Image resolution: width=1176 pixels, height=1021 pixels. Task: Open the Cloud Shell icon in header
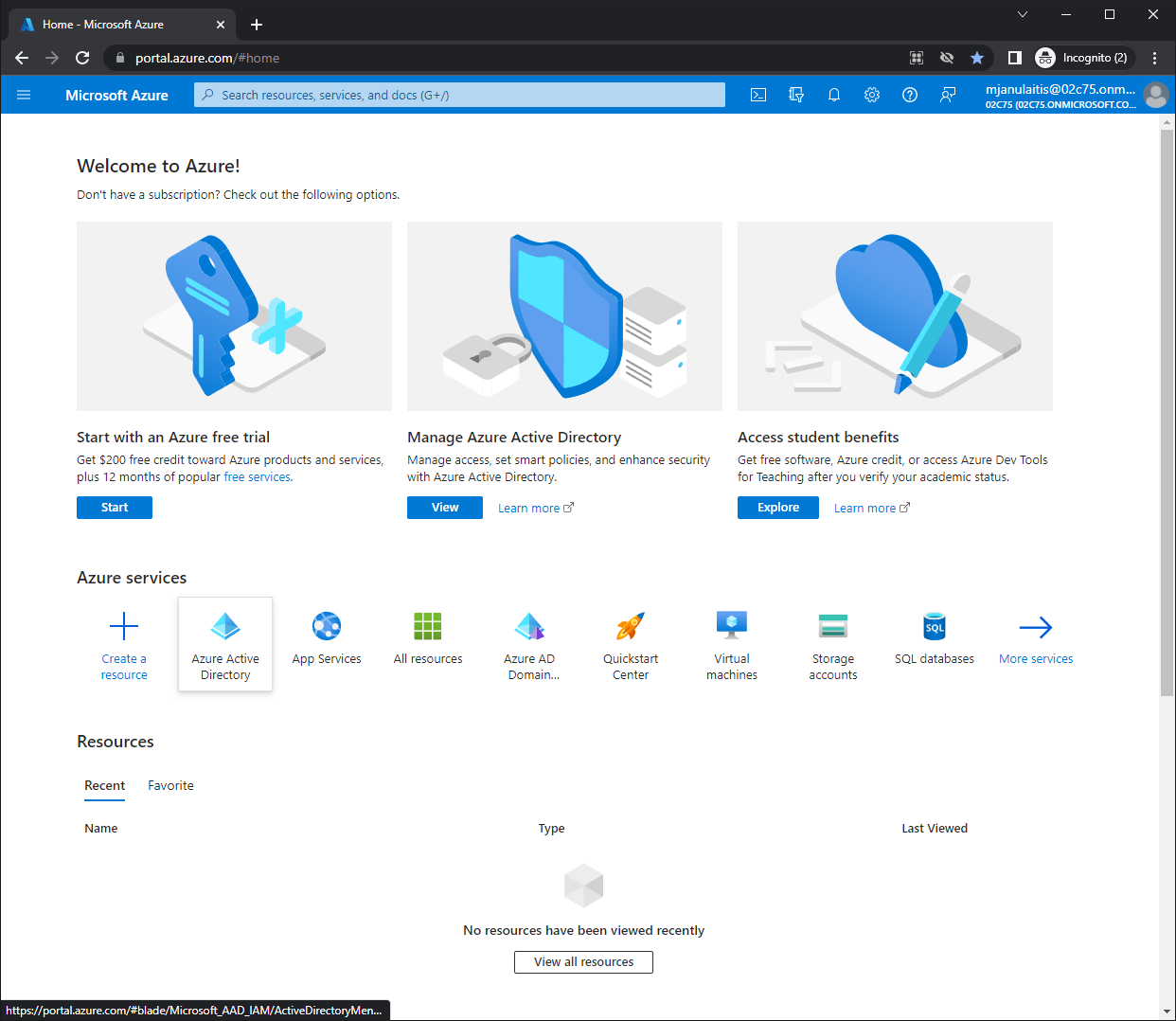(x=758, y=95)
